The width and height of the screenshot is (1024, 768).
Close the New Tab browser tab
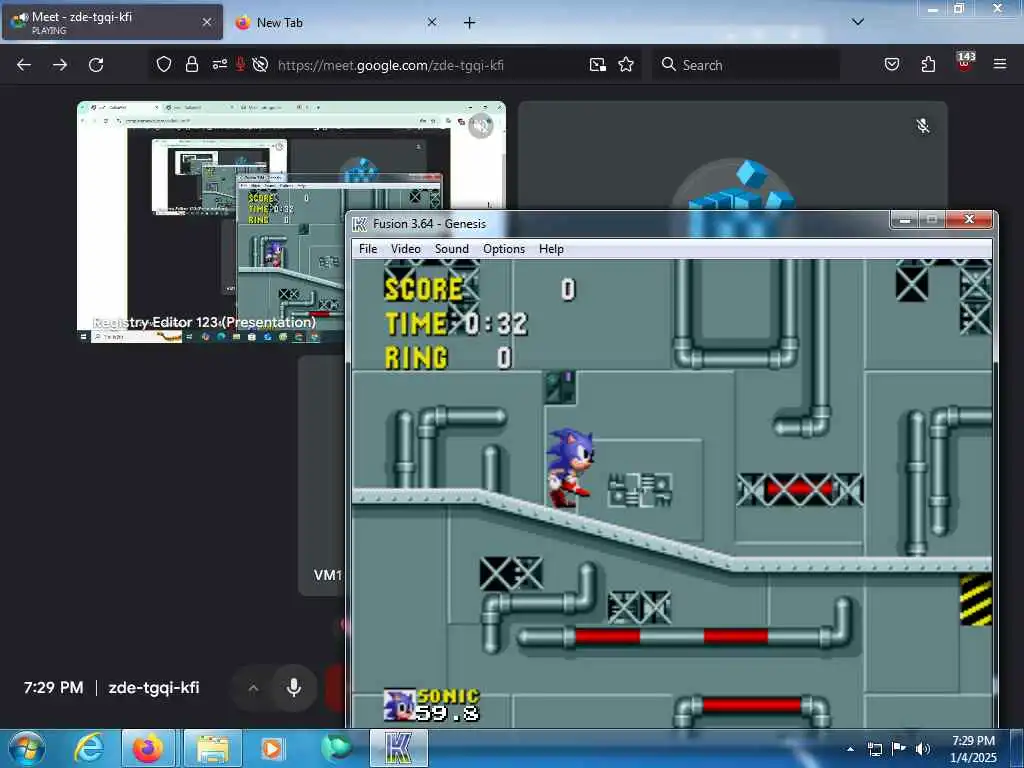tap(432, 22)
